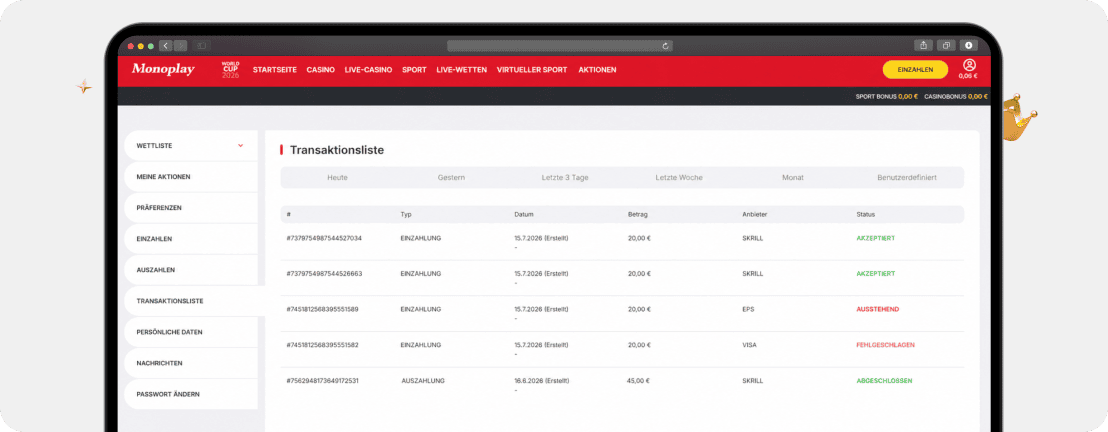Click transaction ID #7451812568395551582

tap(322, 345)
